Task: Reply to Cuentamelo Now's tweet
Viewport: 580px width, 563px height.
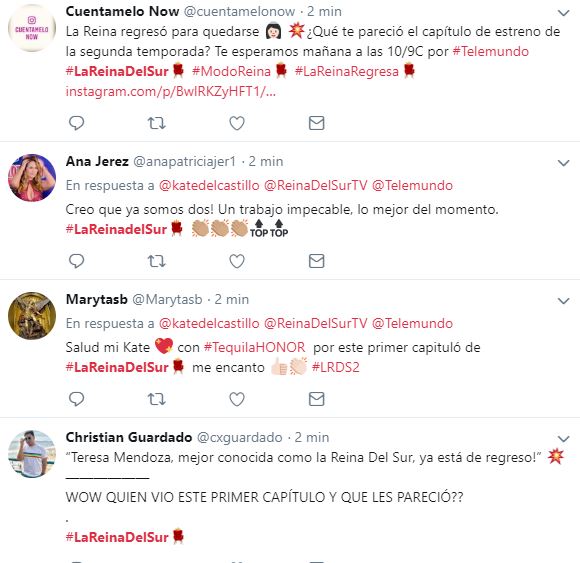Action: click(x=77, y=123)
